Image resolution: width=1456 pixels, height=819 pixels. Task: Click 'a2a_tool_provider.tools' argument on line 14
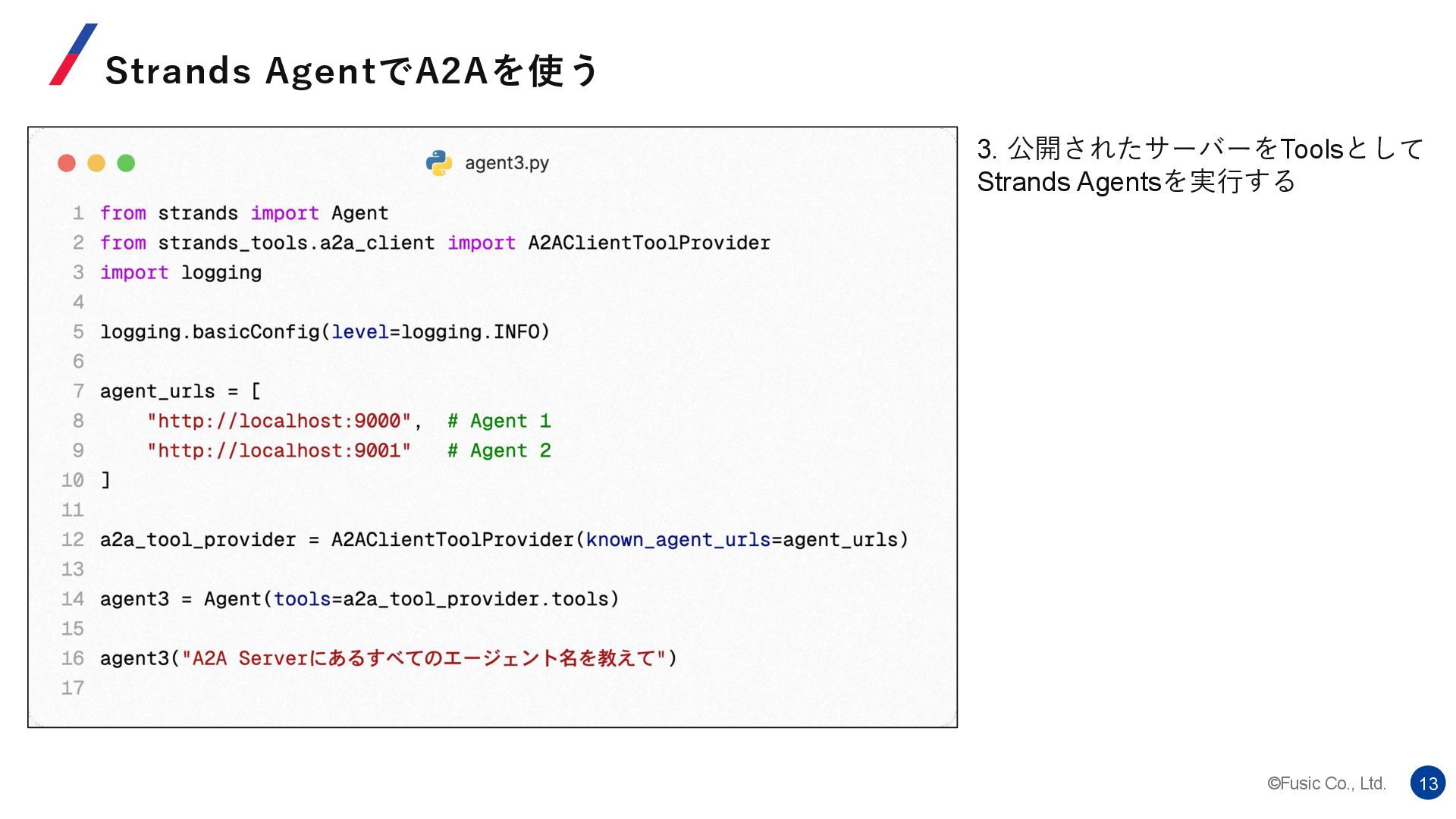475,599
